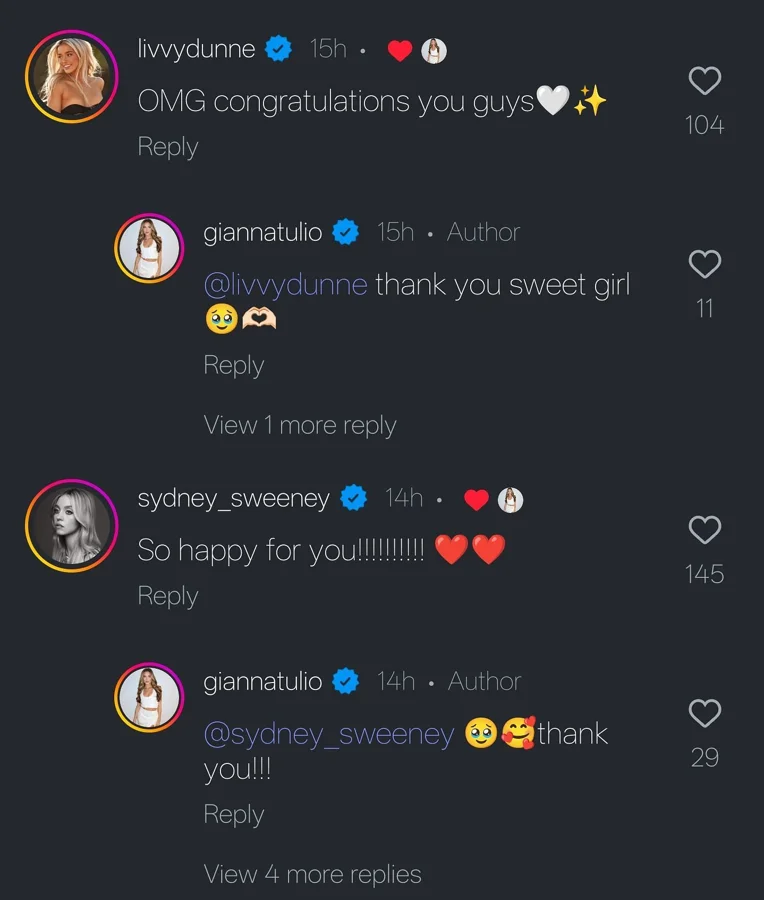This screenshot has width=764, height=900.
Task: Click verified badge next to sydney_sweeney
Action: [353, 498]
